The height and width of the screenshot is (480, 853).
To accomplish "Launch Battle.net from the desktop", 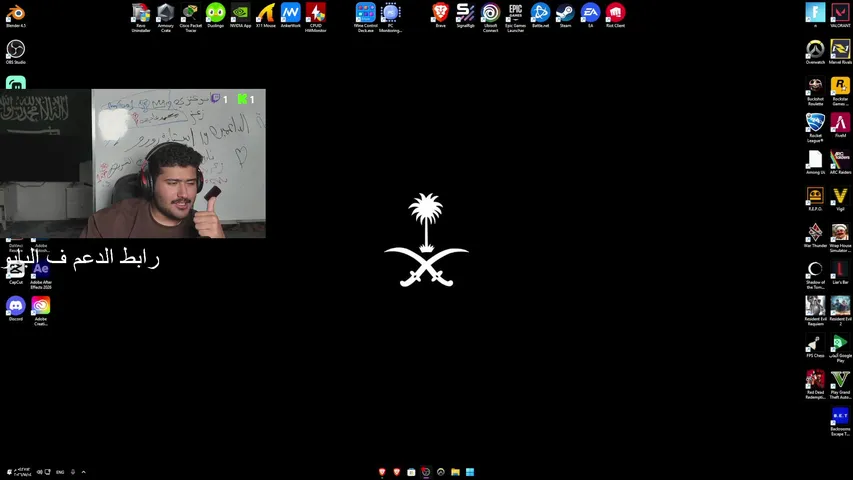I will point(540,15).
